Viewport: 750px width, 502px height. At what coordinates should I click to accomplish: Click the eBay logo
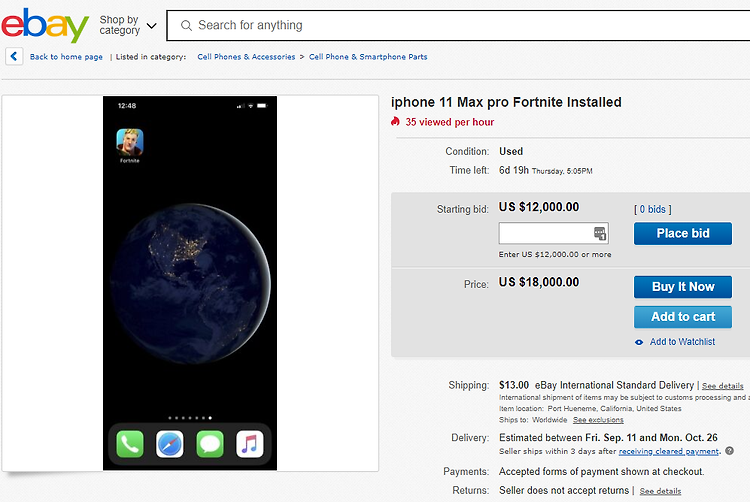pyautogui.click(x=44, y=25)
